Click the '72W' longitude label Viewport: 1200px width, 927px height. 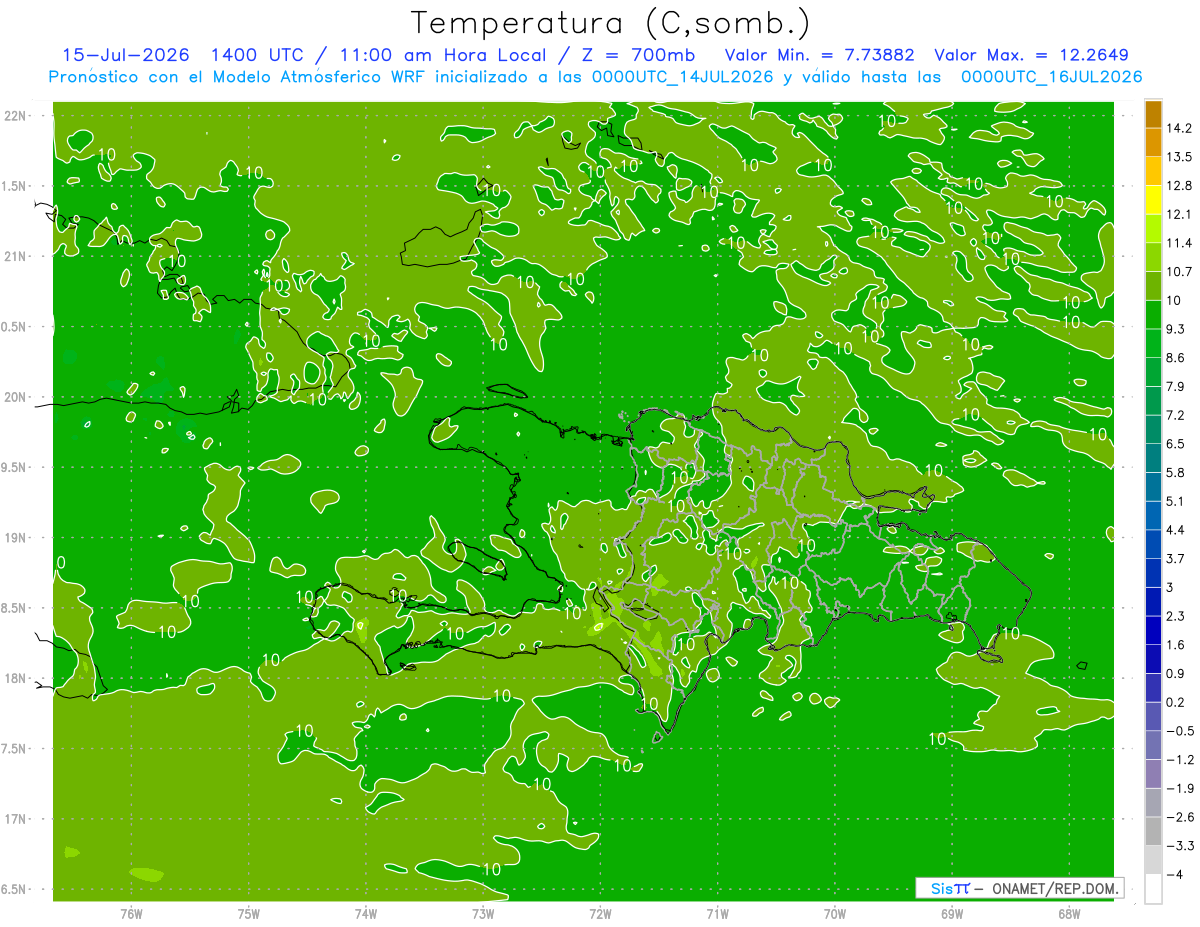(600, 913)
